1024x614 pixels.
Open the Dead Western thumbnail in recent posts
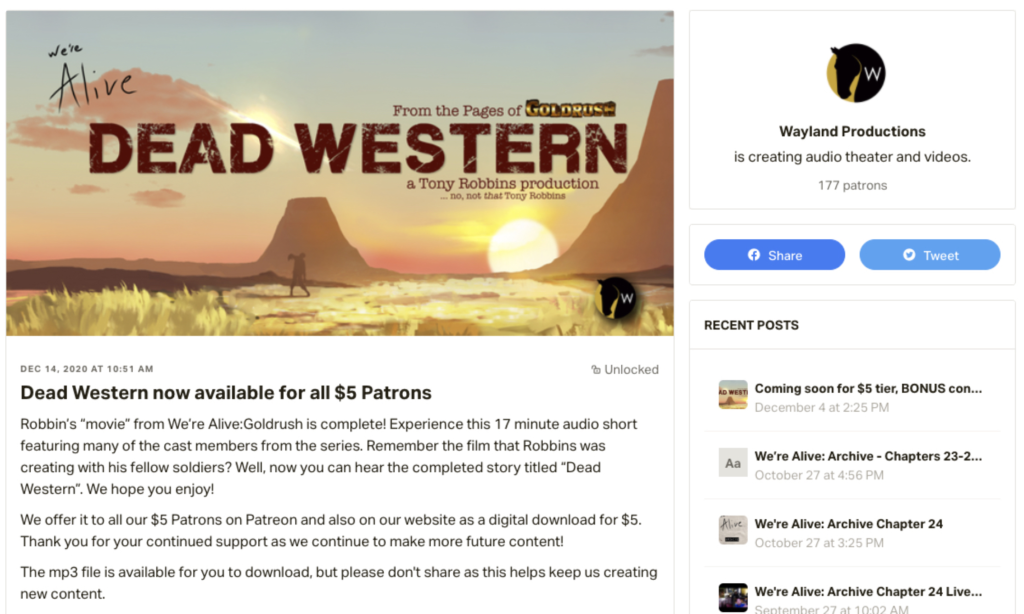(x=733, y=395)
